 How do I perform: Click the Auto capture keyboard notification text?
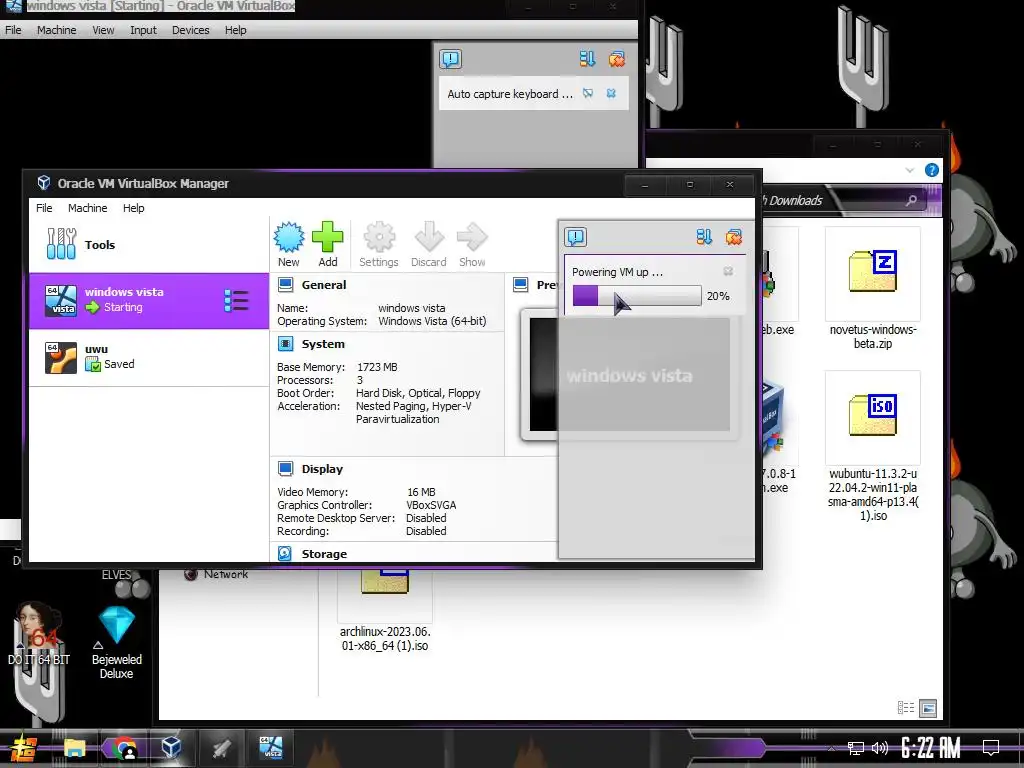click(509, 94)
